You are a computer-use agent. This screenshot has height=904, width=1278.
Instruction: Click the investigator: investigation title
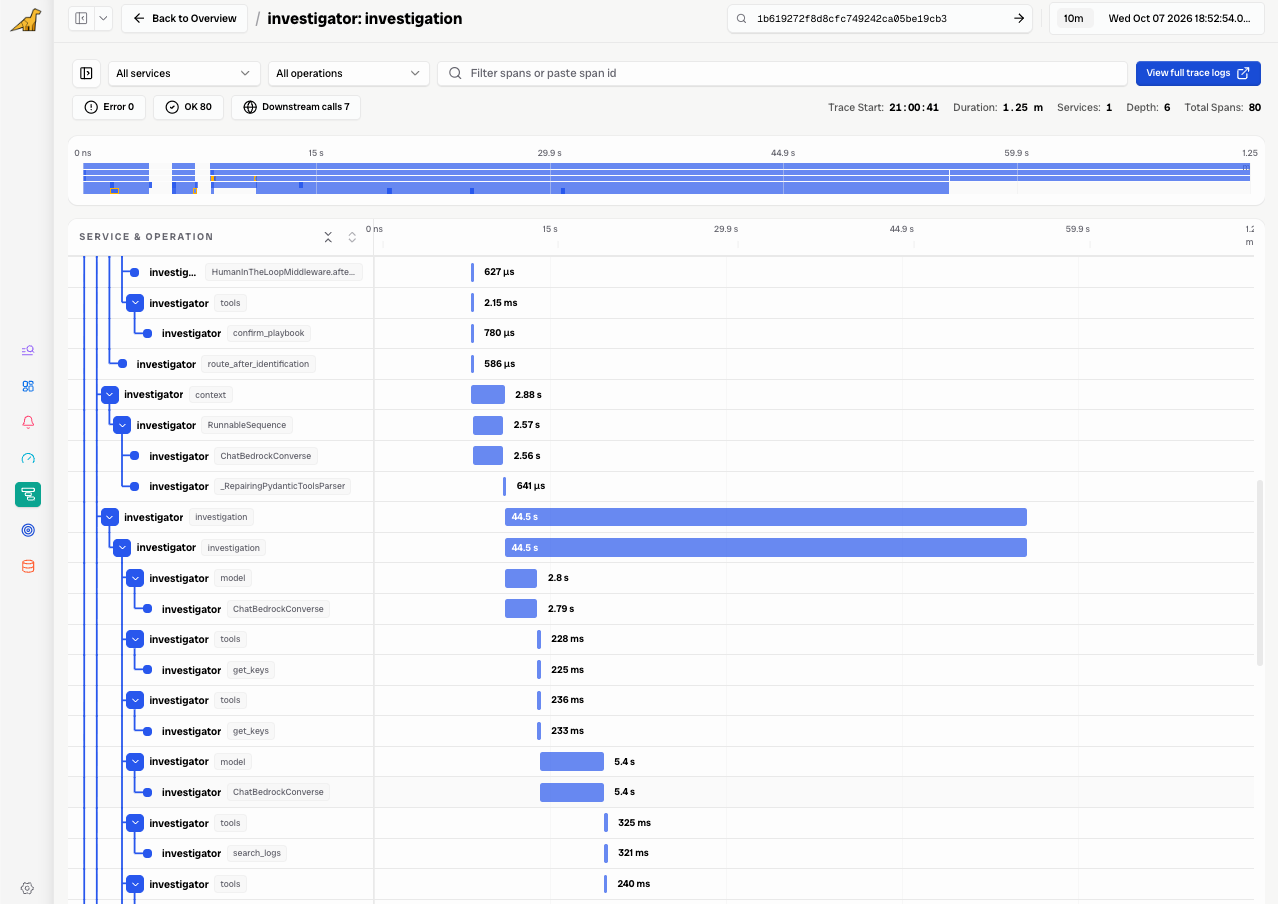365,18
